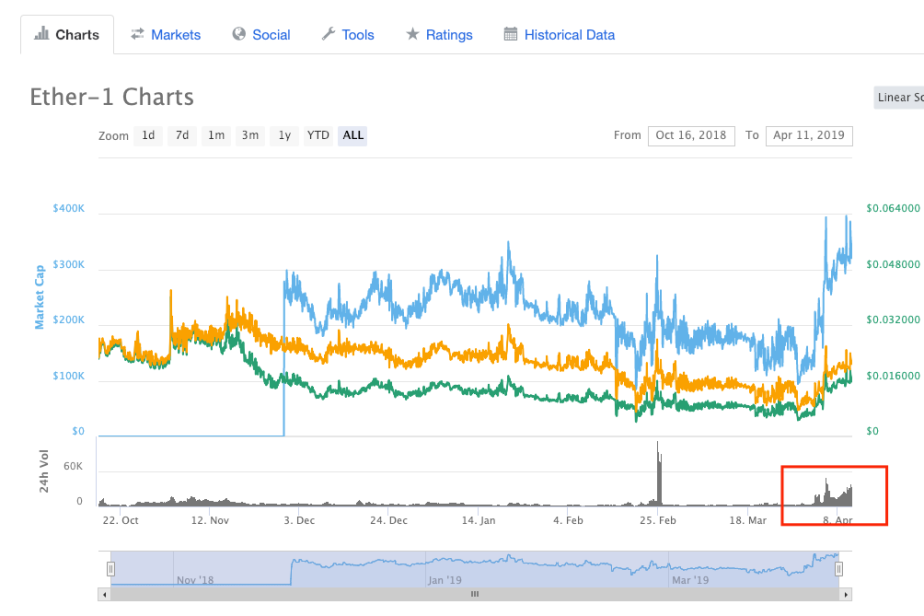Click the star icon beside Ratings
924x616 pixels.
[x=412, y=34]
